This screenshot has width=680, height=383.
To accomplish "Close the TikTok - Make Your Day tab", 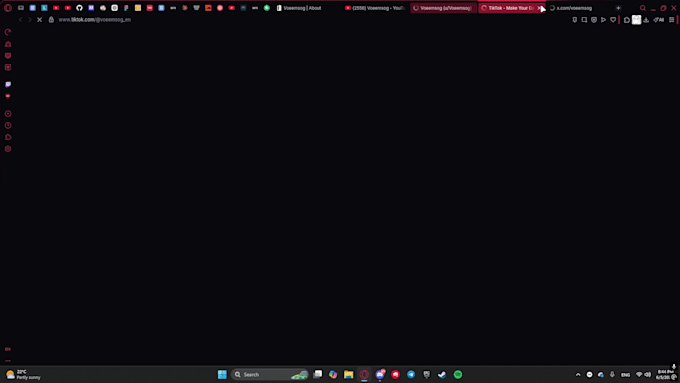I will click(539, 8).
